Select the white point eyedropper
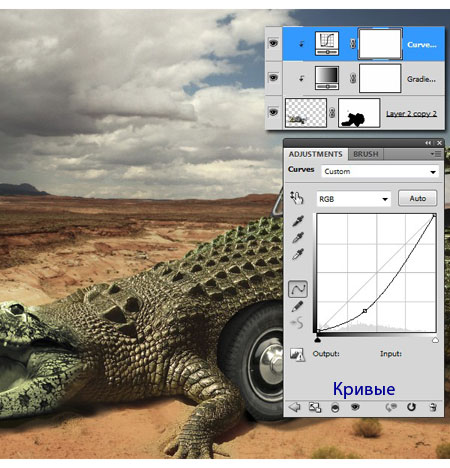Image resolution: width=450 pixels, height=468 pixels. [x=298, y=254]
